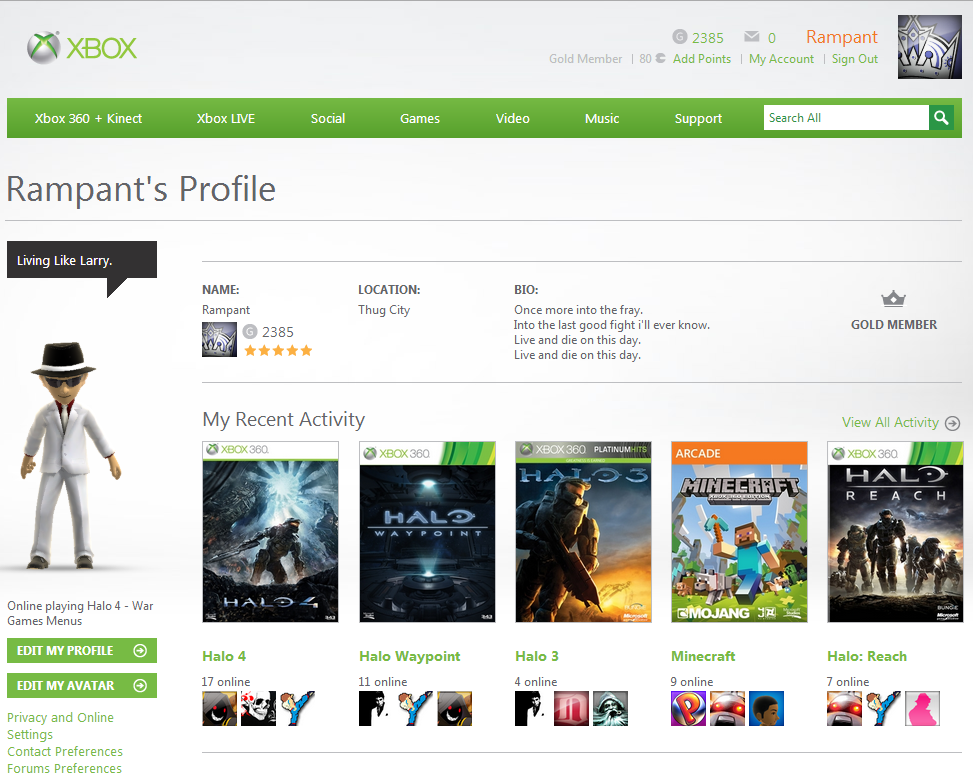Click the Gold Member crown icon
973x776 pixels.
894,299
